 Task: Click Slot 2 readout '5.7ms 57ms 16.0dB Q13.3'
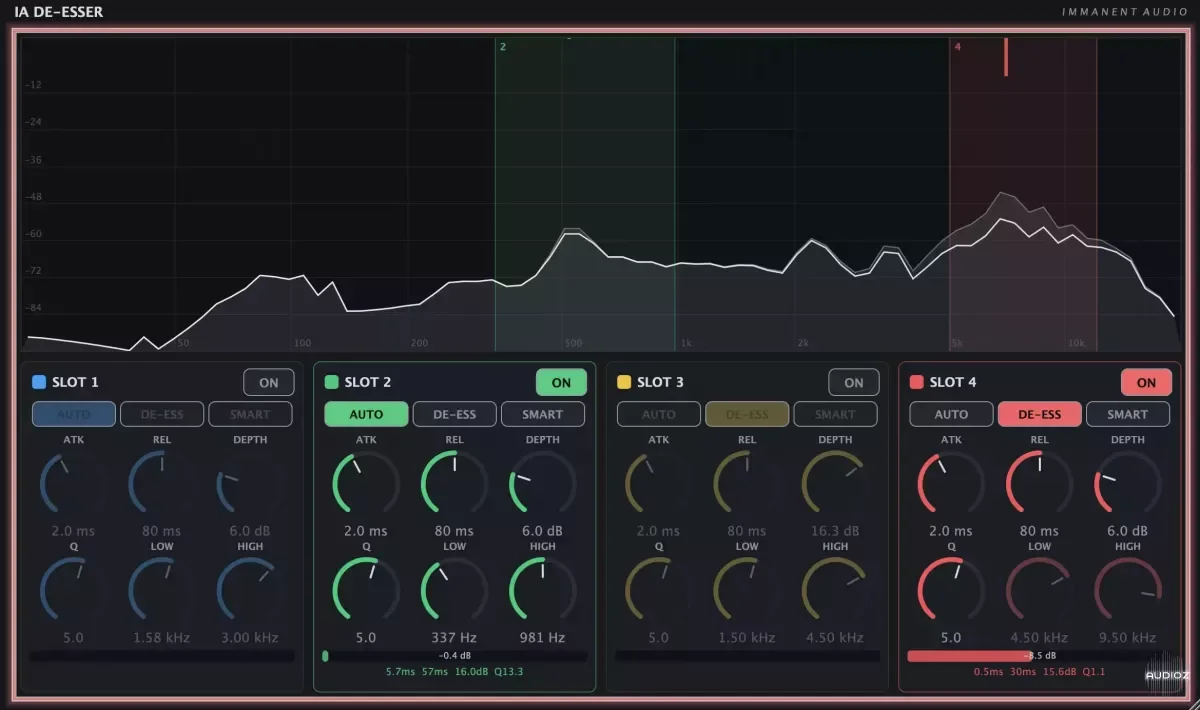click(454, 671)
